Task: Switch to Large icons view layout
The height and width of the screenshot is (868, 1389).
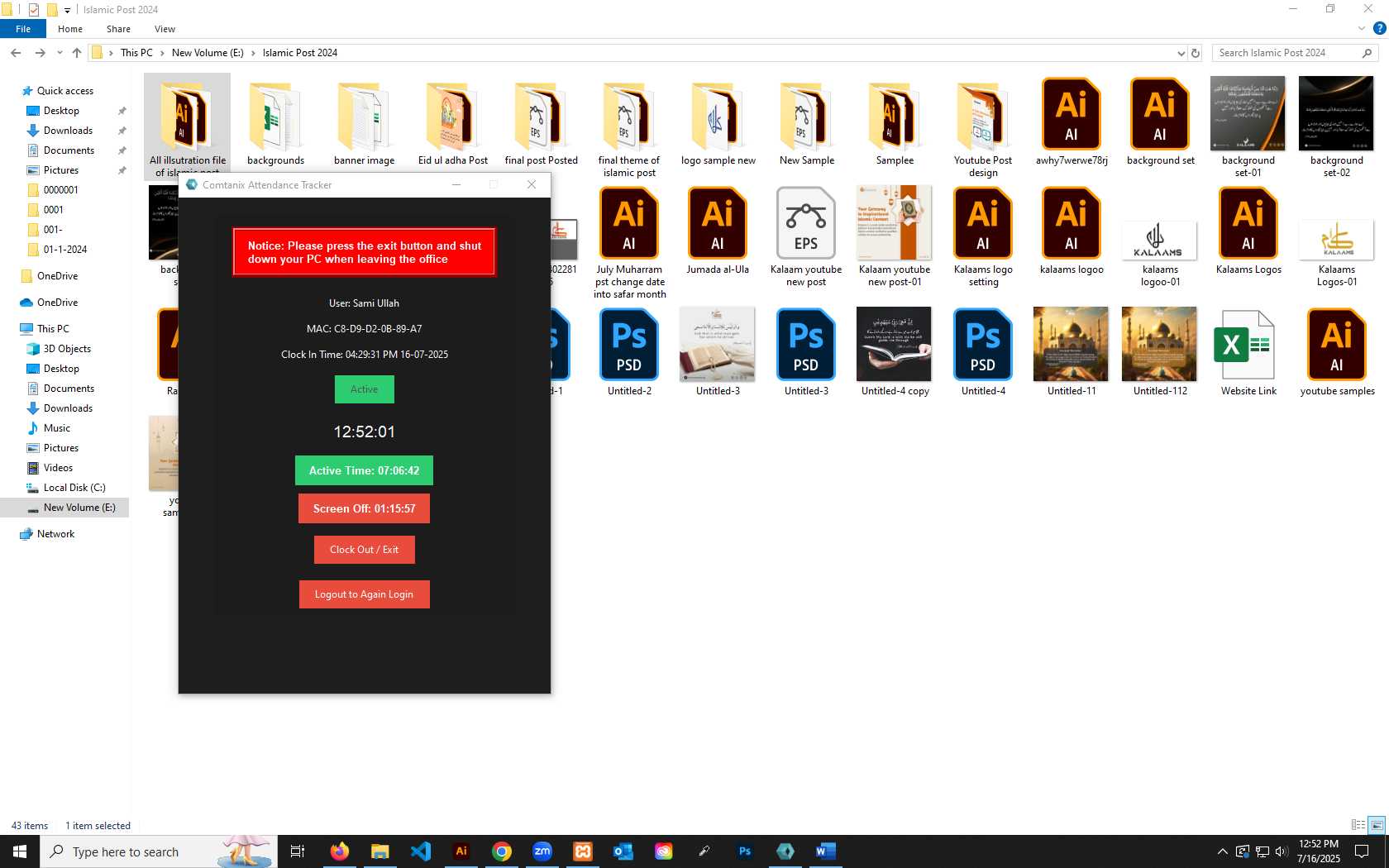Action: point(1377,825)
